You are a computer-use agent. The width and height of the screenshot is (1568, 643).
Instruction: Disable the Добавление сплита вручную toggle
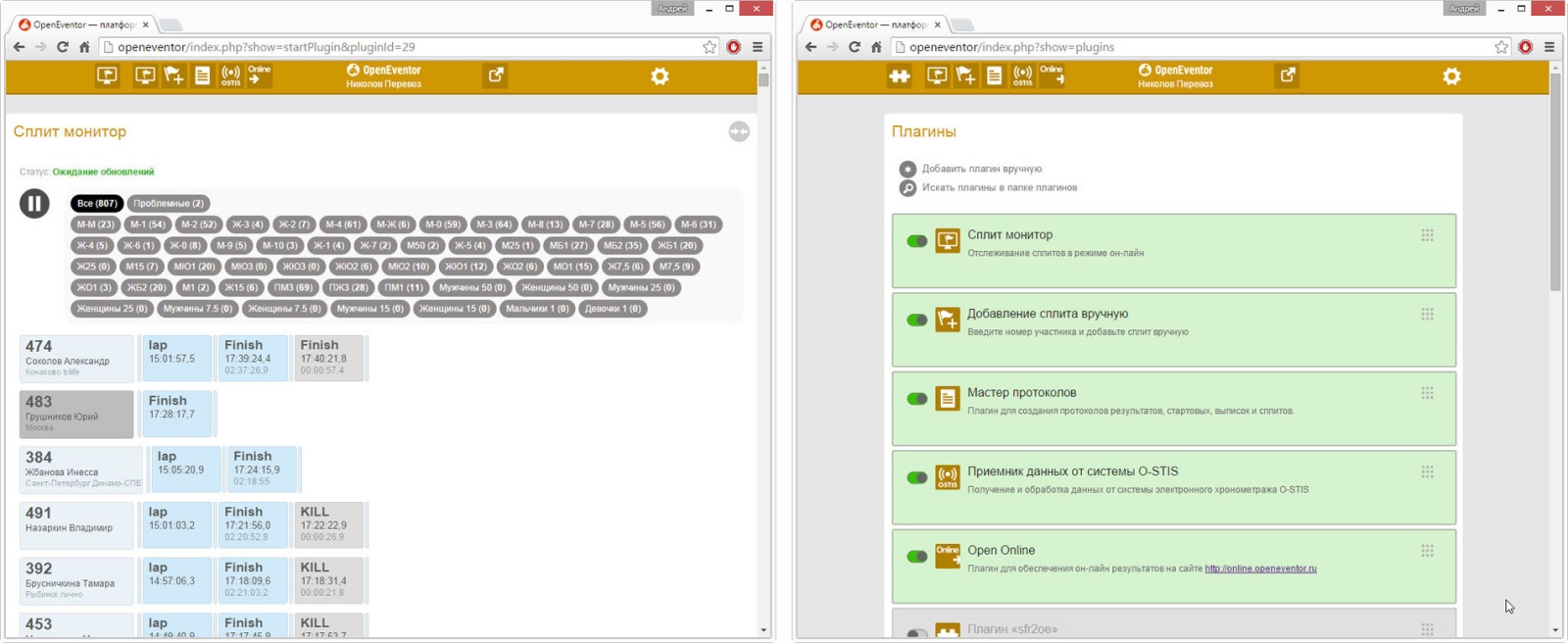(917, 320)
